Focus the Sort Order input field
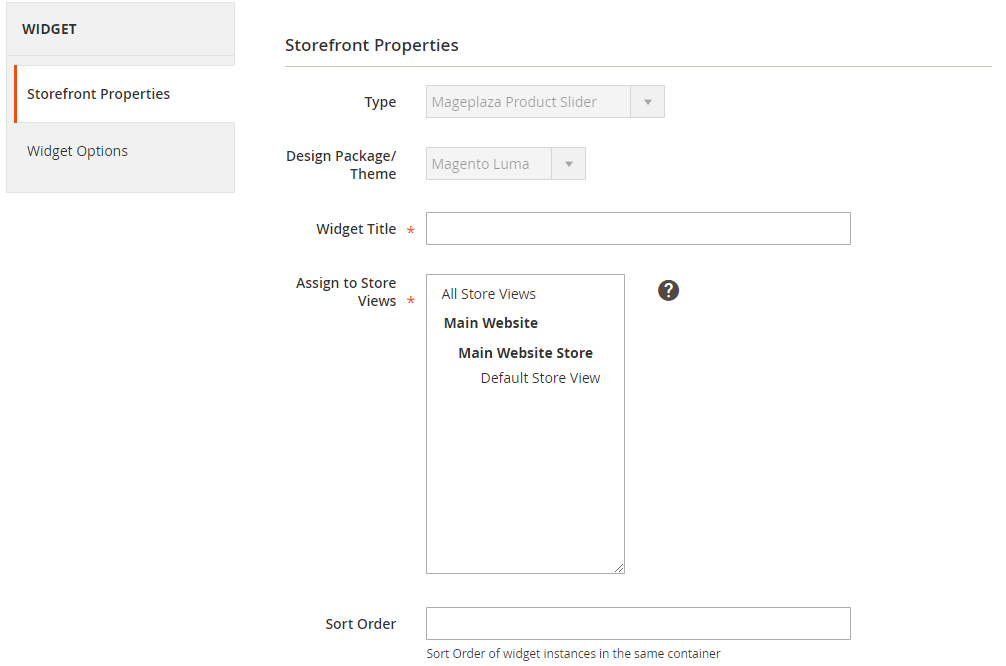Viewport: 1006px width, 666px height. 638,624
